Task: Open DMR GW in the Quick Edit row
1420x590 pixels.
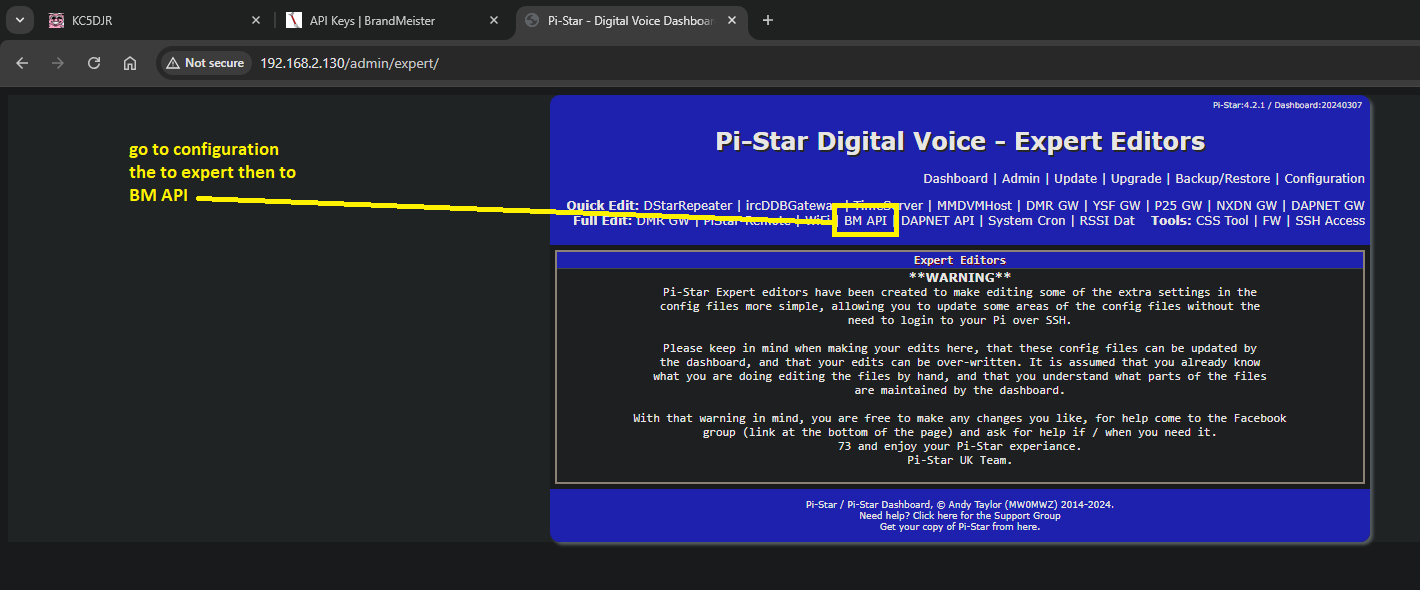Action: 1052,206
